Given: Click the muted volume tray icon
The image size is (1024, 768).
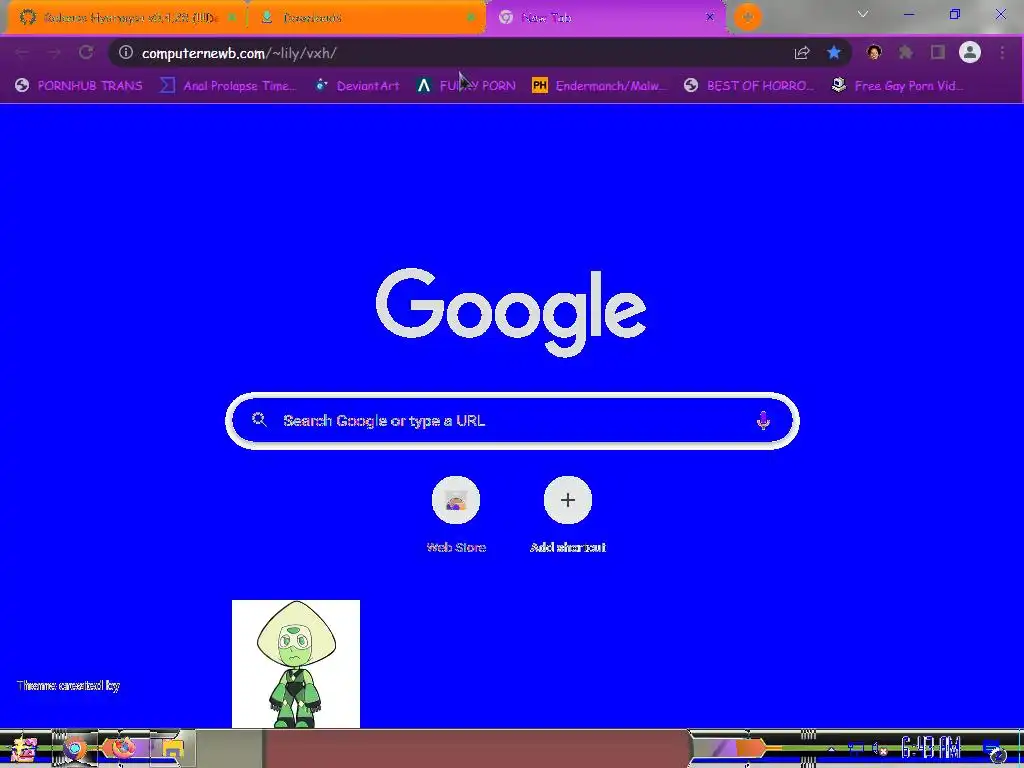Looking at the screenshot, I should (880, 748).
